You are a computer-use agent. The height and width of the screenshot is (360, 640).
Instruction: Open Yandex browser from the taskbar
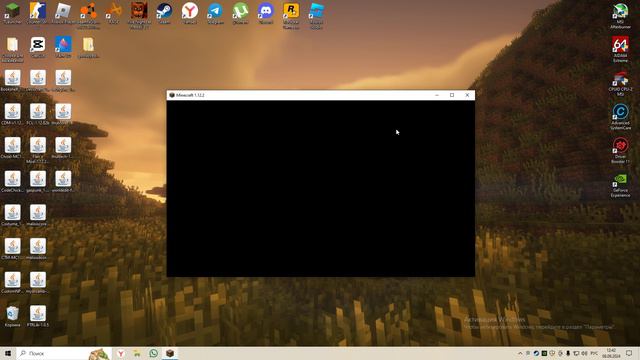tap(121, 353)
